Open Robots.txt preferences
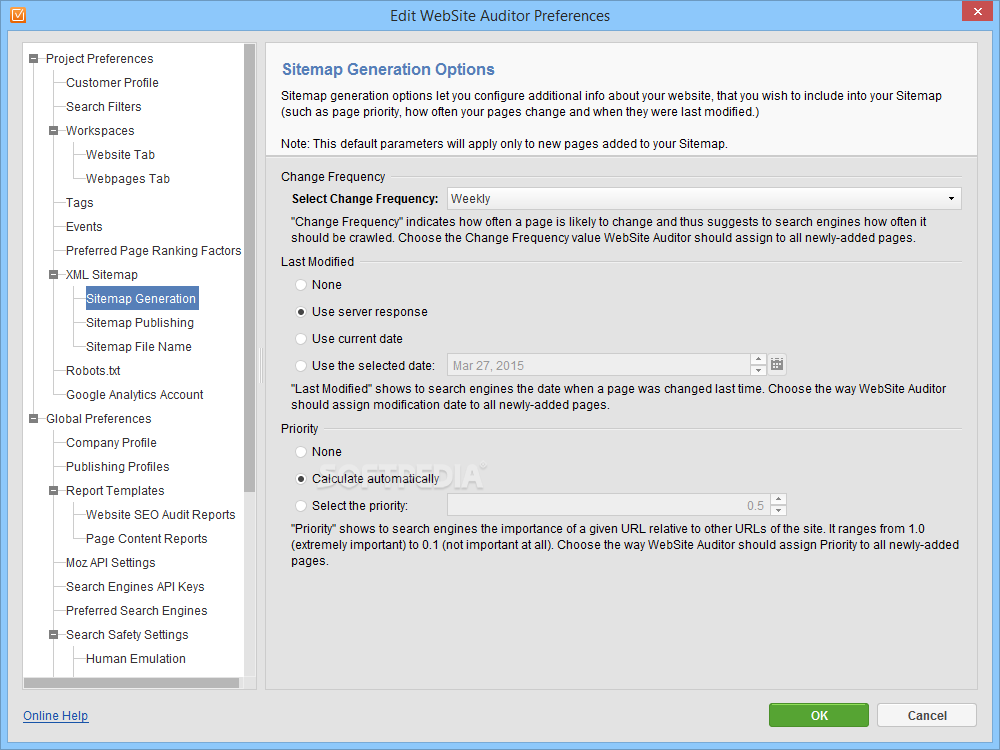The image size is (1000, 750). pos(93,371)
